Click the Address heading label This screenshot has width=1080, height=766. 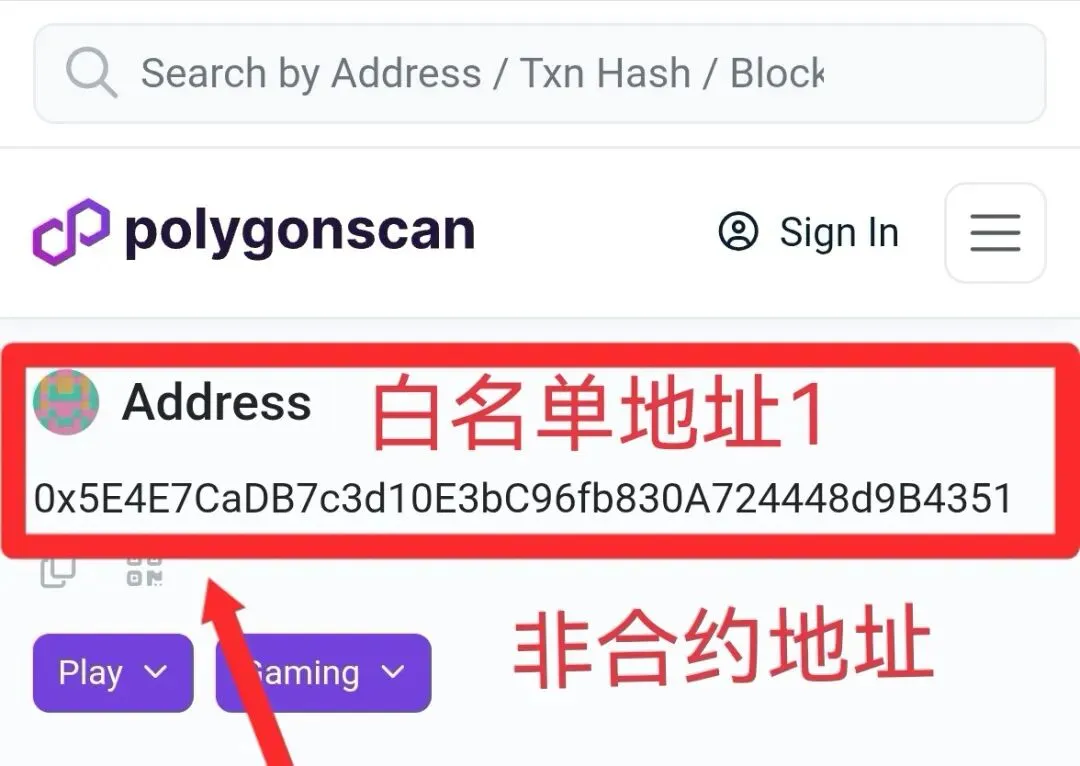pyautogui.click(x=216, y=402)
